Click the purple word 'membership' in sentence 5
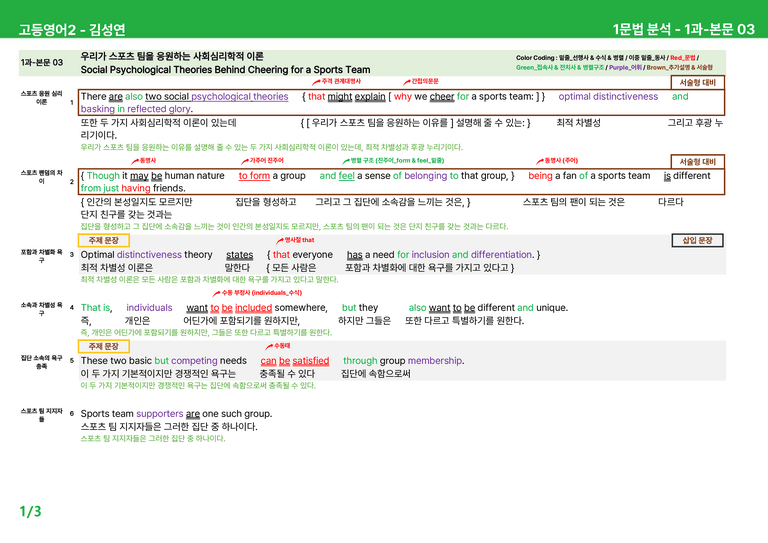The height and width of the screenshot is (543, 768). [x=435, y=361]
